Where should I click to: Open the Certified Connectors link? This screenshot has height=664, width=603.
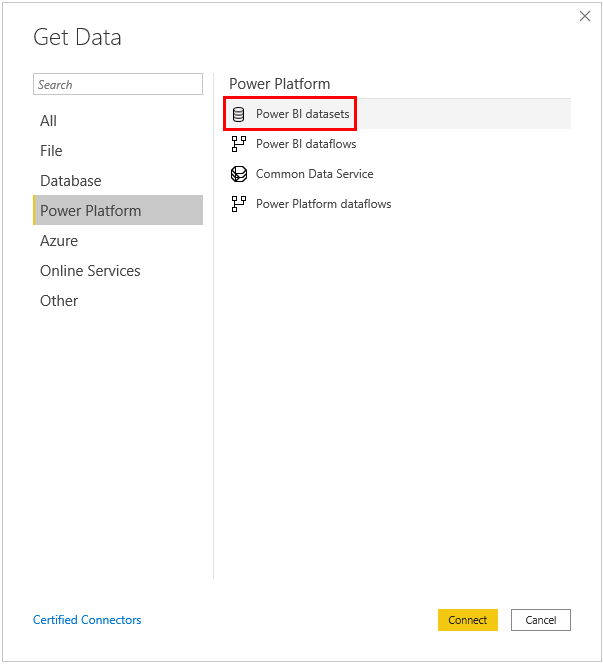tap(87, 620)
